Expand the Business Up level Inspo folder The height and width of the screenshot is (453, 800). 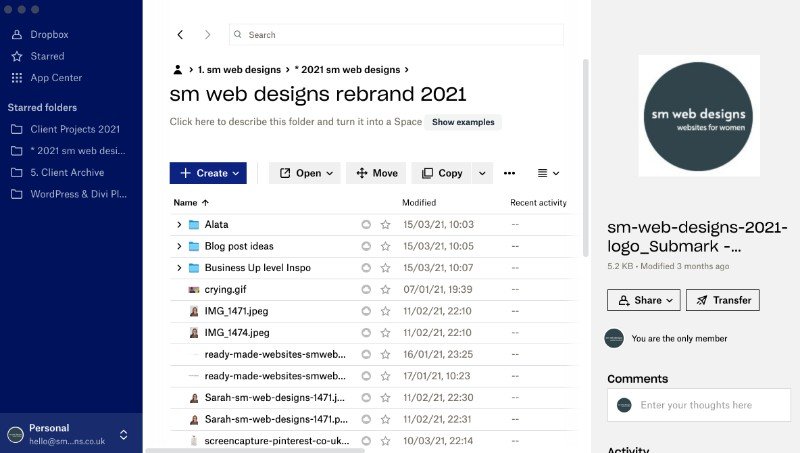(x=179, y=267)
